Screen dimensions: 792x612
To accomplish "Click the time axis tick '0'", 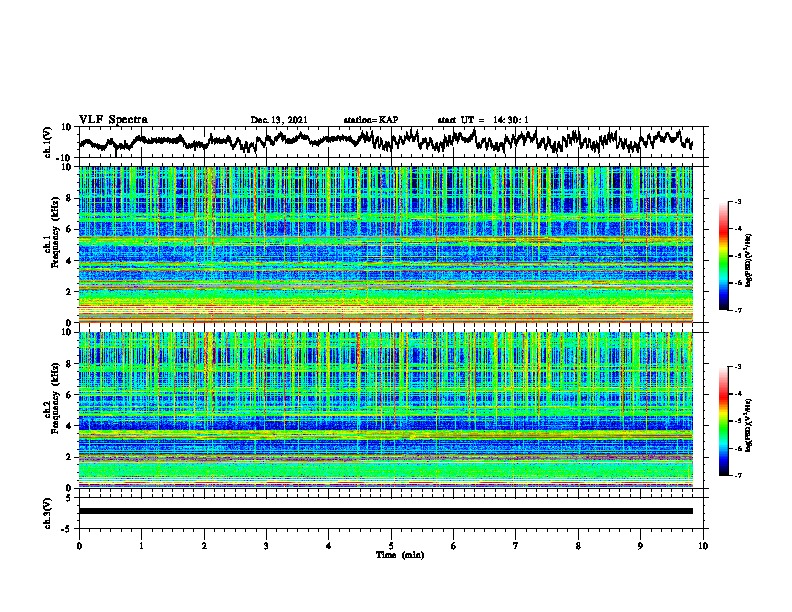I will (79, 546).
